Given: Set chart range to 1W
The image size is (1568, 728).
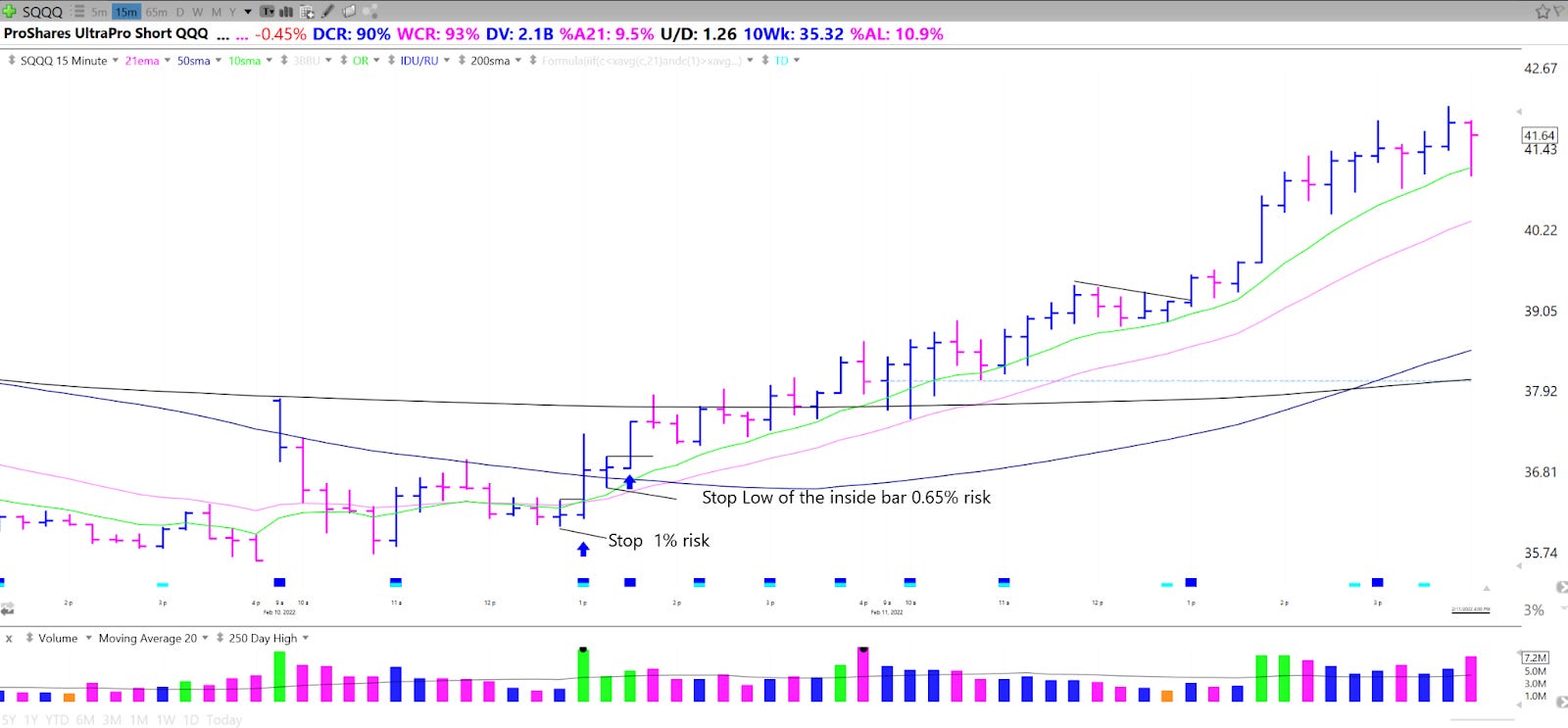Looking at the screenshot, I should click(166, 719).
